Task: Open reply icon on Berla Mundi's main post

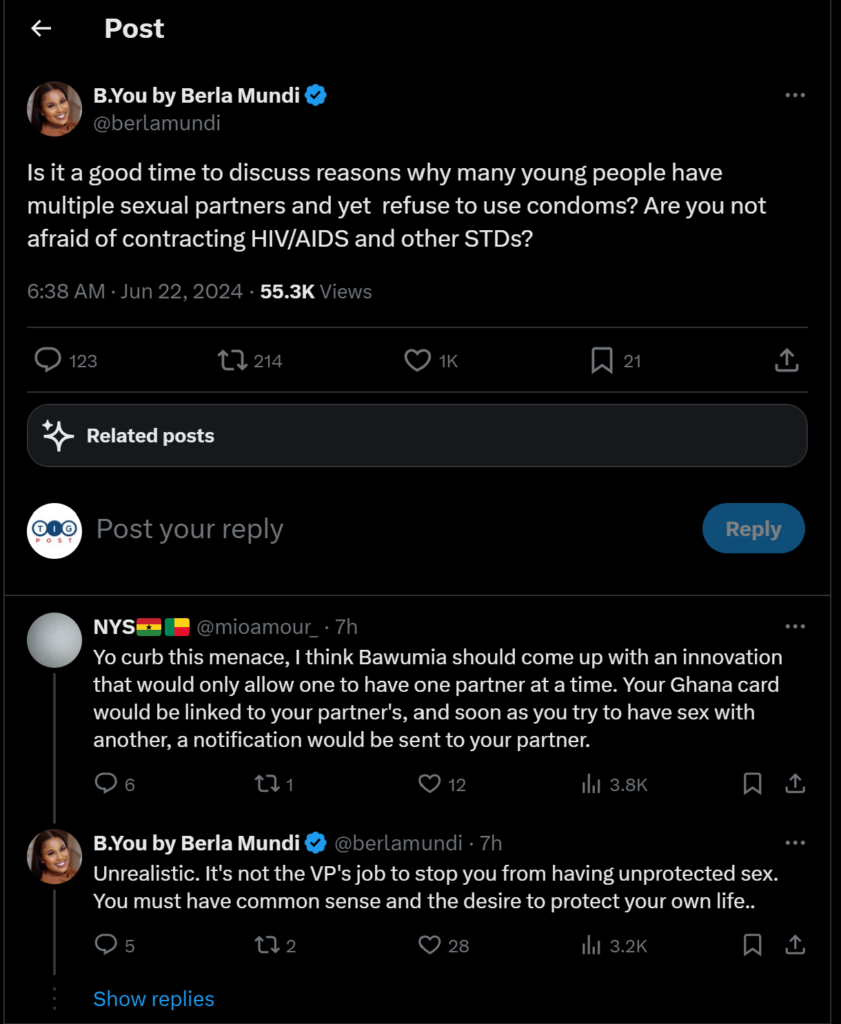Action: [49, 360]
